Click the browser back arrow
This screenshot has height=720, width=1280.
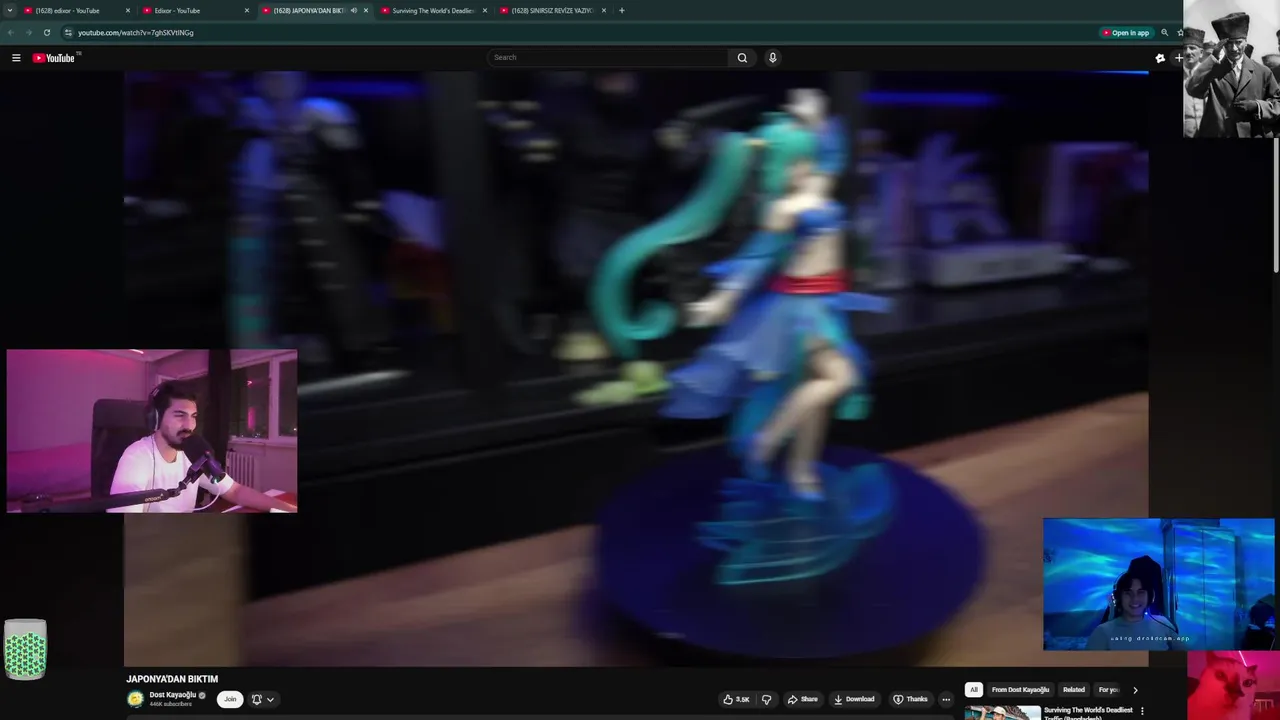11,33
